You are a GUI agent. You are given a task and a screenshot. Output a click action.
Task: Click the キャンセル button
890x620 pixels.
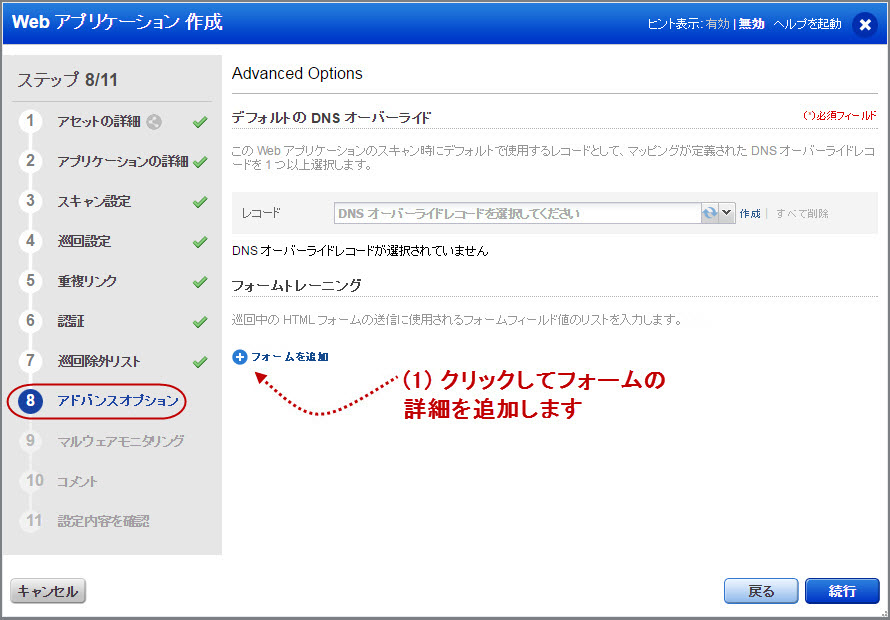point(47,591)
